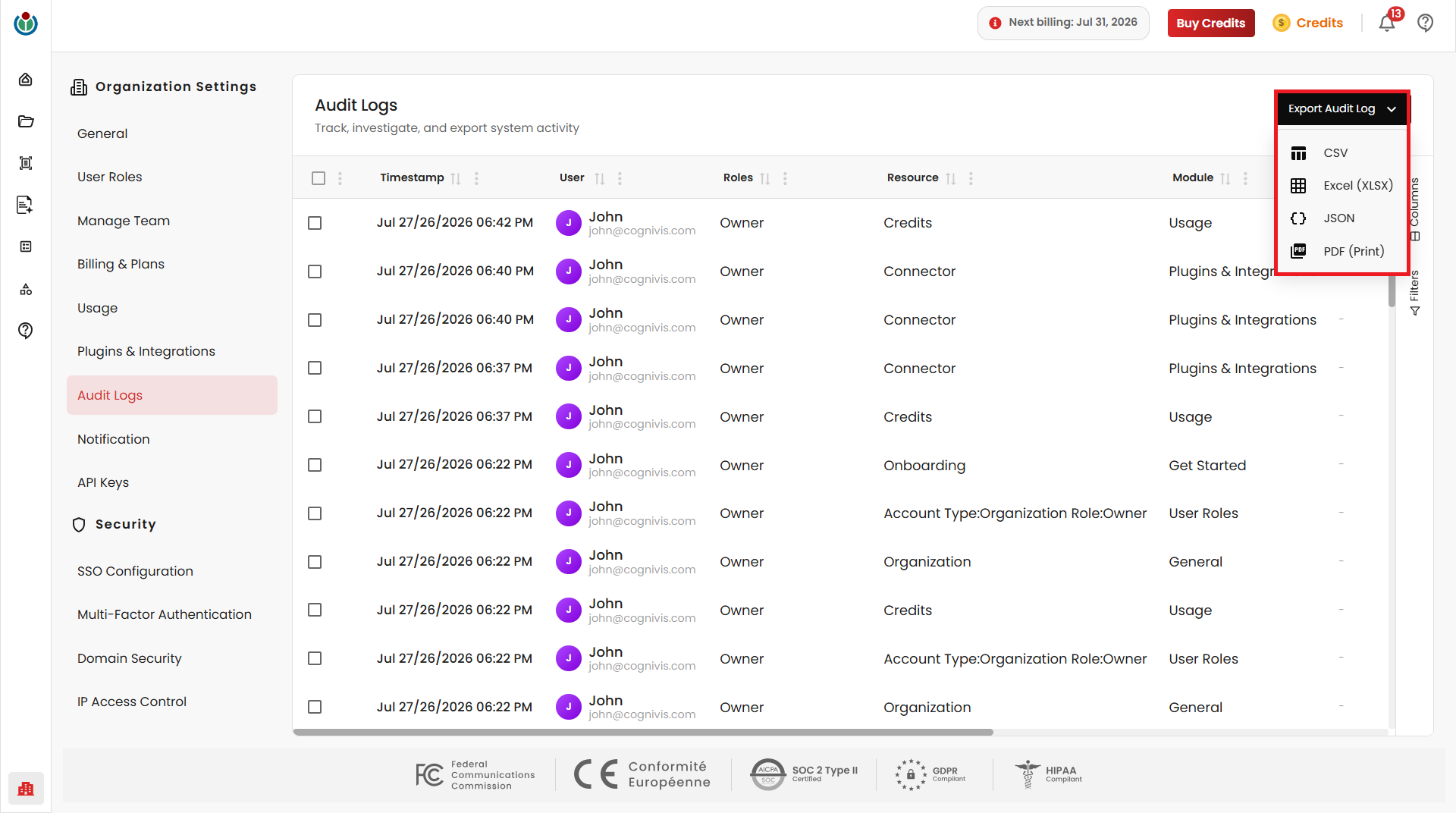This screenshot has width=1456, height=813.
Task: Click the list panel icon in sidebar
Action: pyautogui.click(x=26, y=246)
